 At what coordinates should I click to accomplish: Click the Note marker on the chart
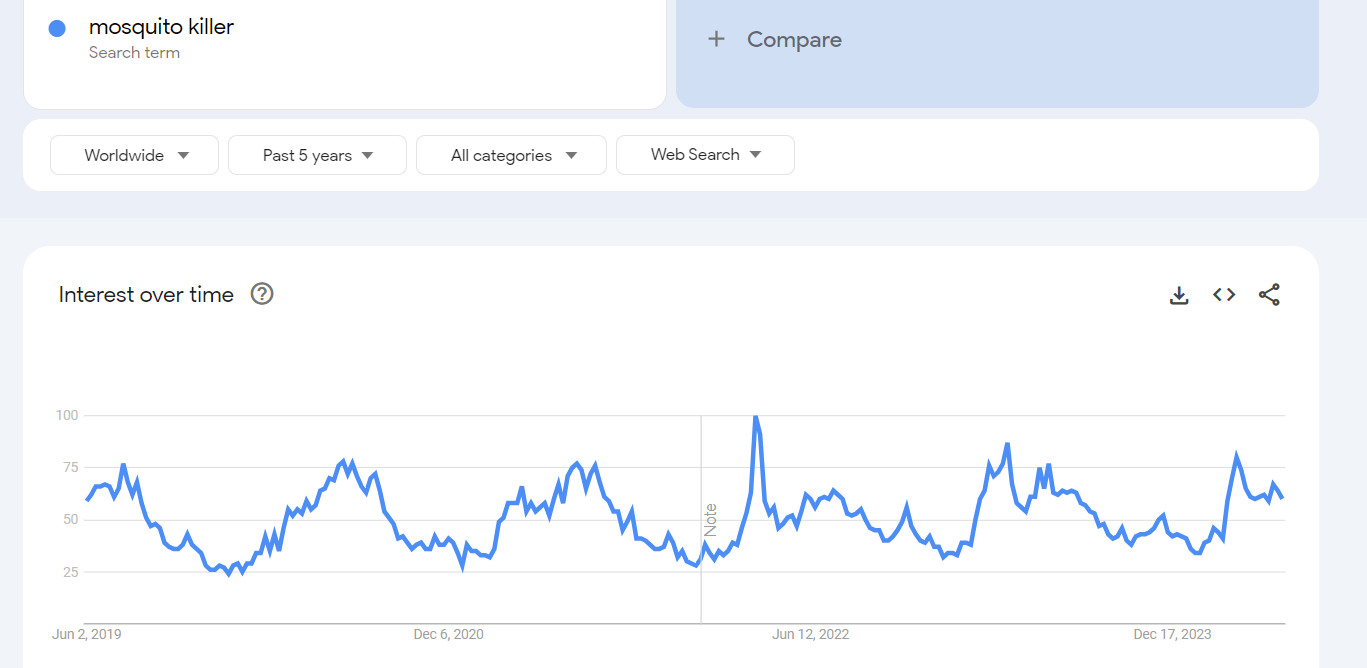coord(711,520)
